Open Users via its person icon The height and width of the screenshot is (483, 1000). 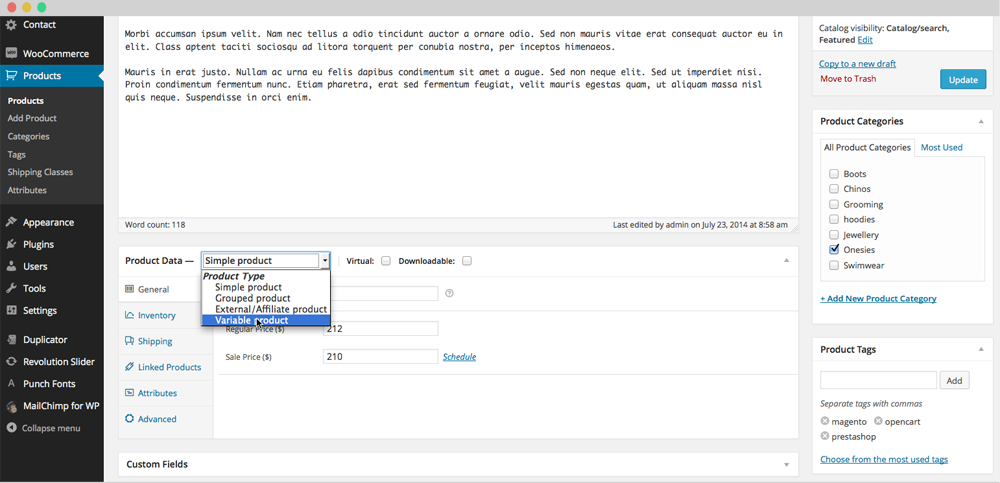[11, 266]
